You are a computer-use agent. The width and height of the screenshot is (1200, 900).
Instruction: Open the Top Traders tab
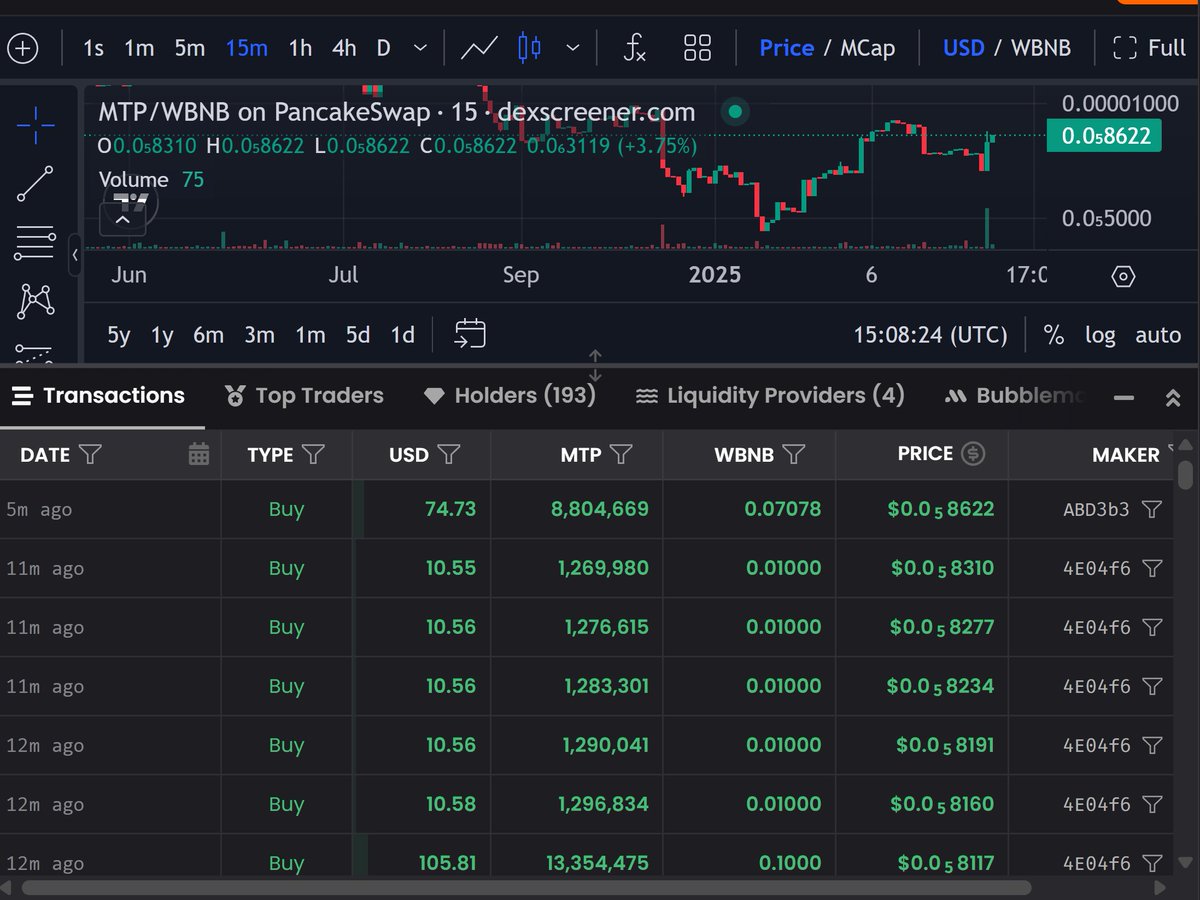click(x=304, y=396)
